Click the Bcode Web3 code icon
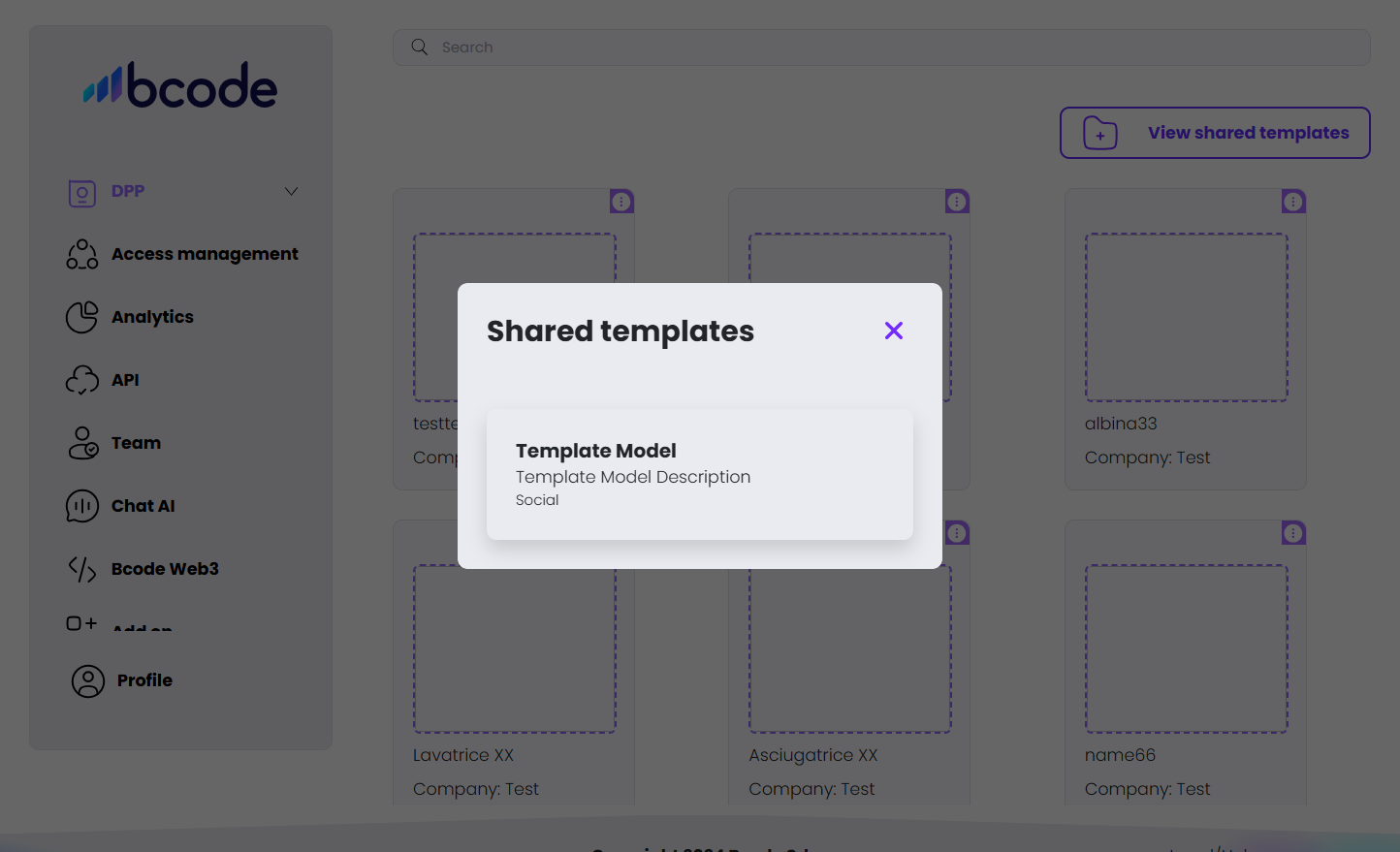1400x852 pixels. tap(82, 569)
